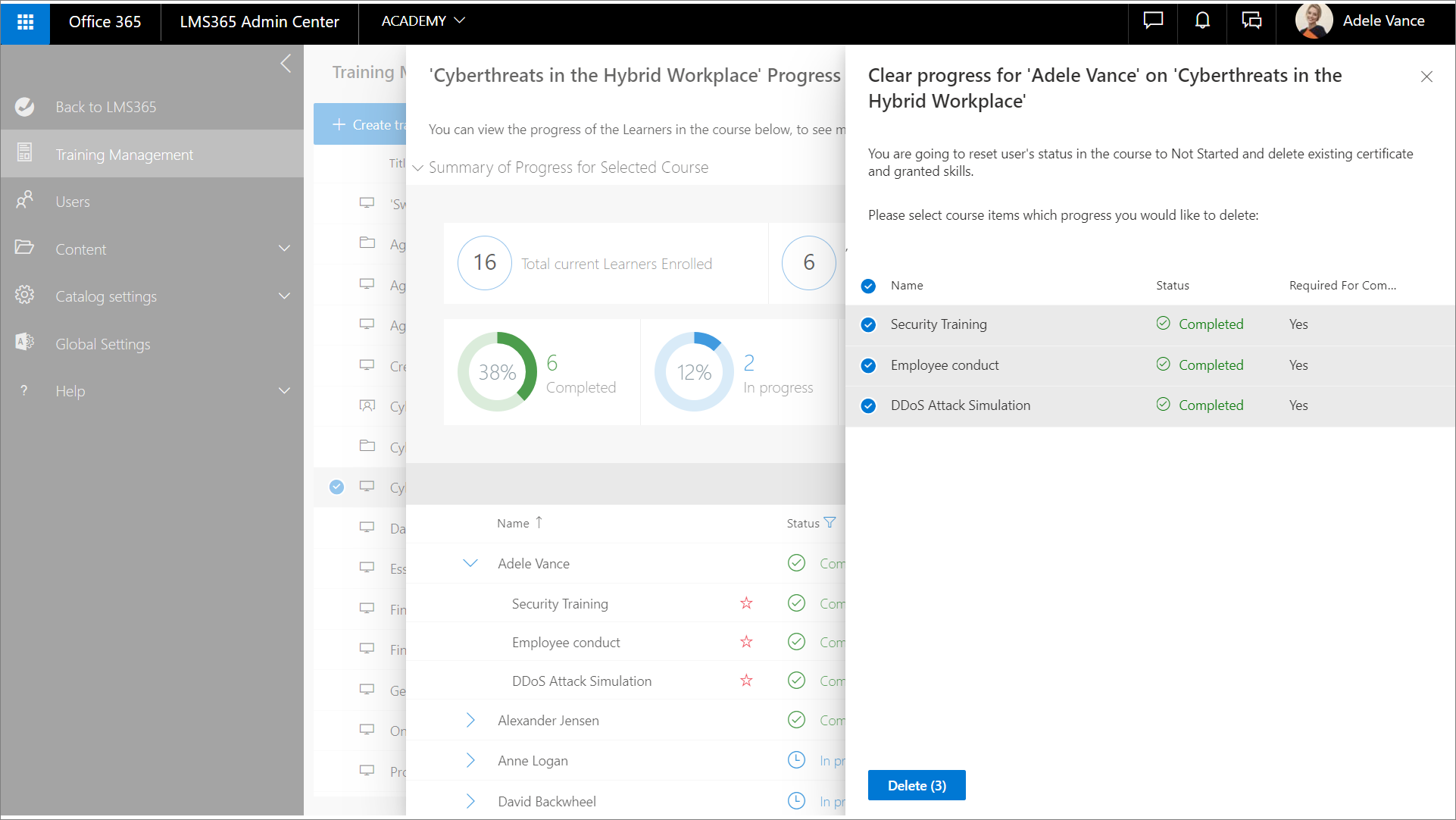
Task: Click the Delete (3) button
Action: 916,785
